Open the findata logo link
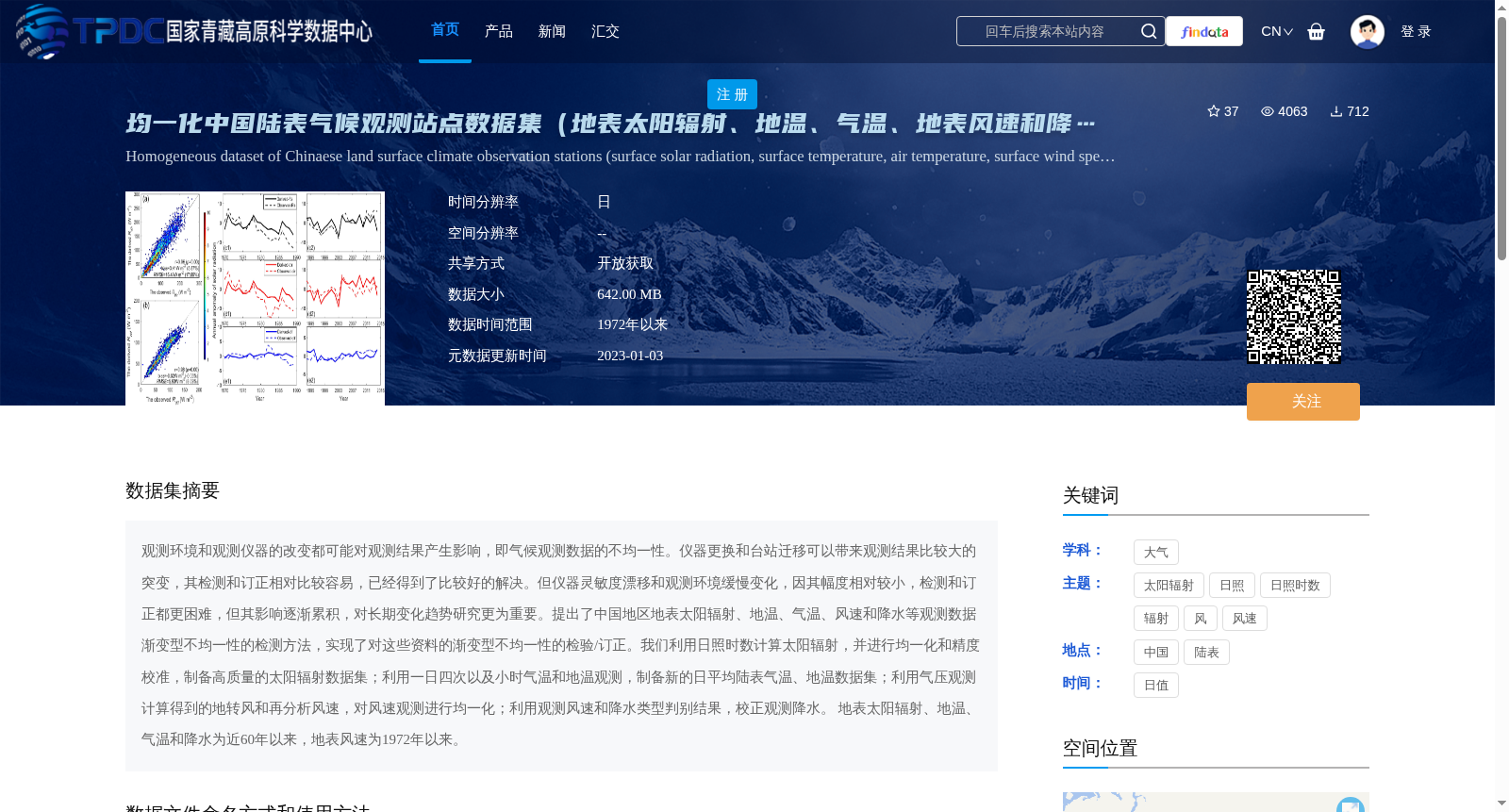The image size is (1509, 812). pos(1204,31)
